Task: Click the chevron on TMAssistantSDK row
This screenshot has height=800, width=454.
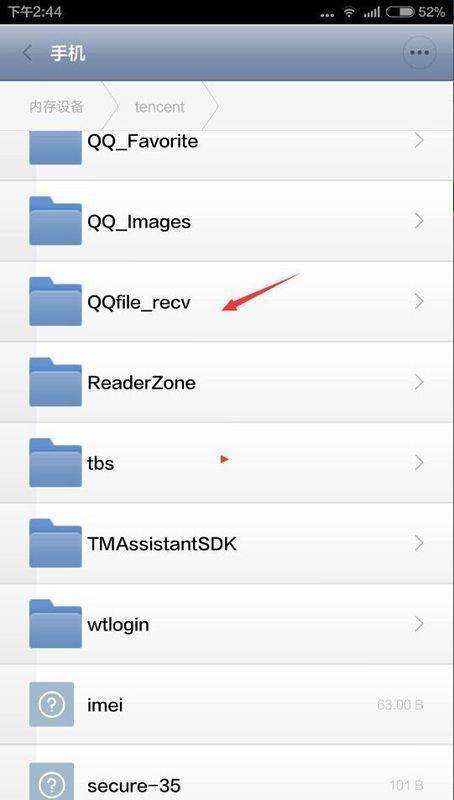Action: point(419,543)
